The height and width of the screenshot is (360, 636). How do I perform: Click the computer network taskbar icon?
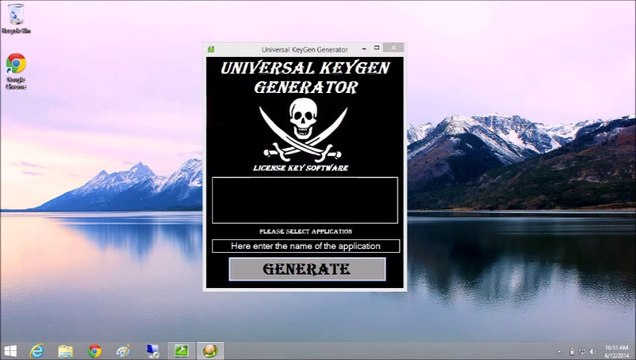[x=153, y=351]
